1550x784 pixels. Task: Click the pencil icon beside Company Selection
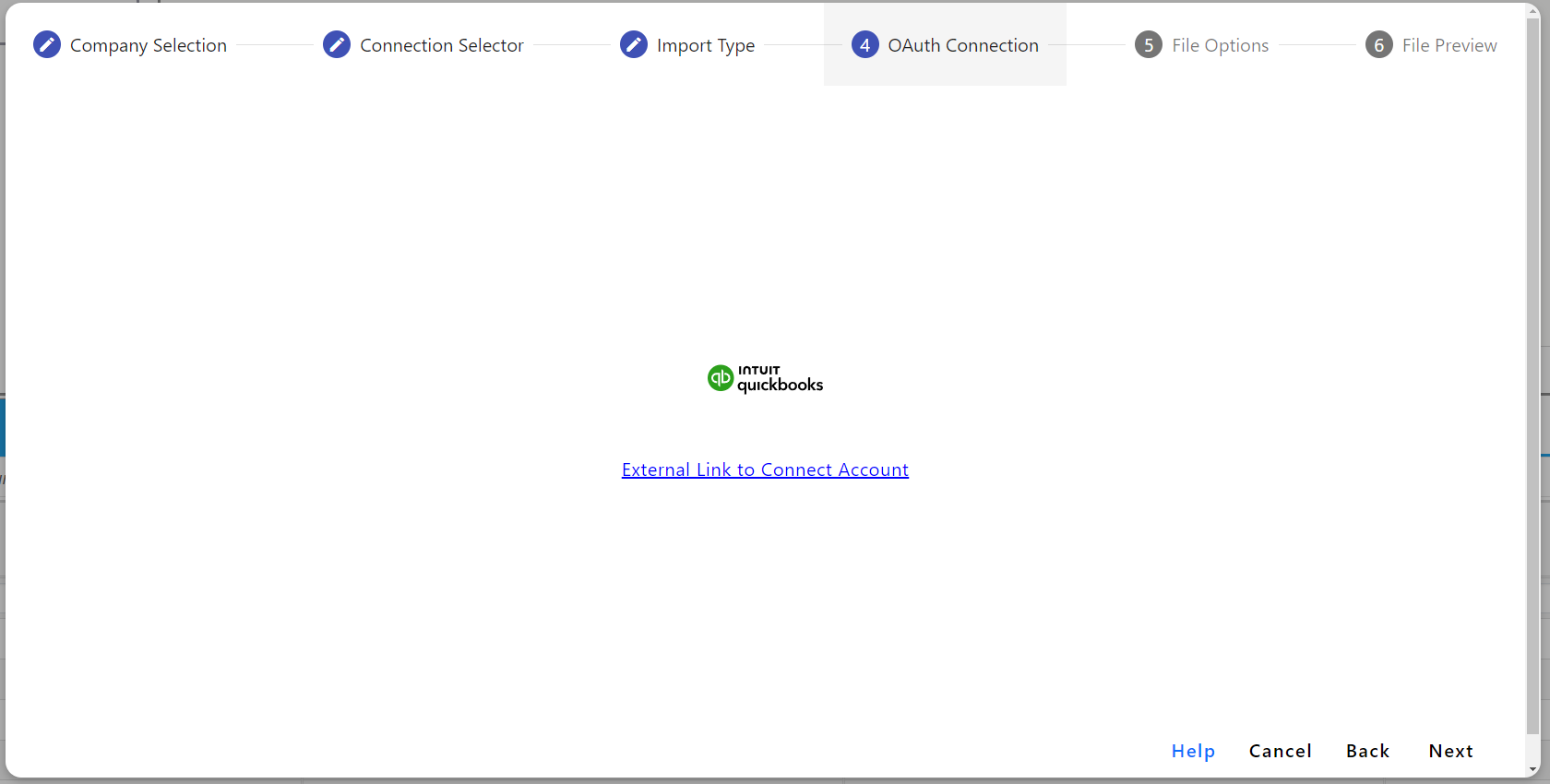click(x=47, y=44)
